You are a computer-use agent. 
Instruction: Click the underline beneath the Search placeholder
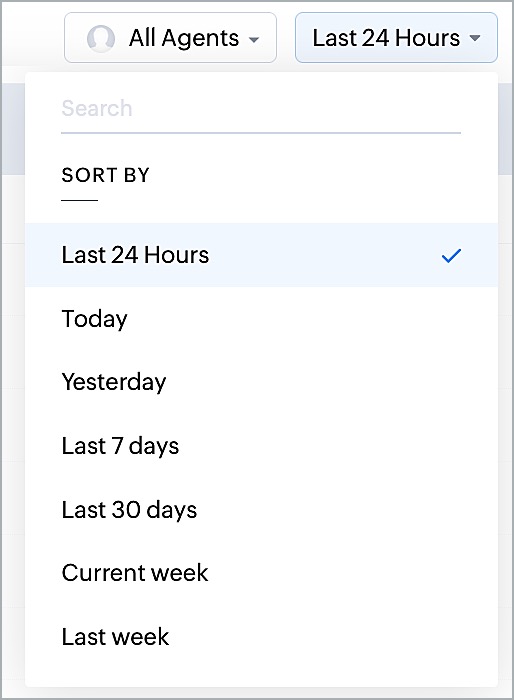[x=261, y=133]
